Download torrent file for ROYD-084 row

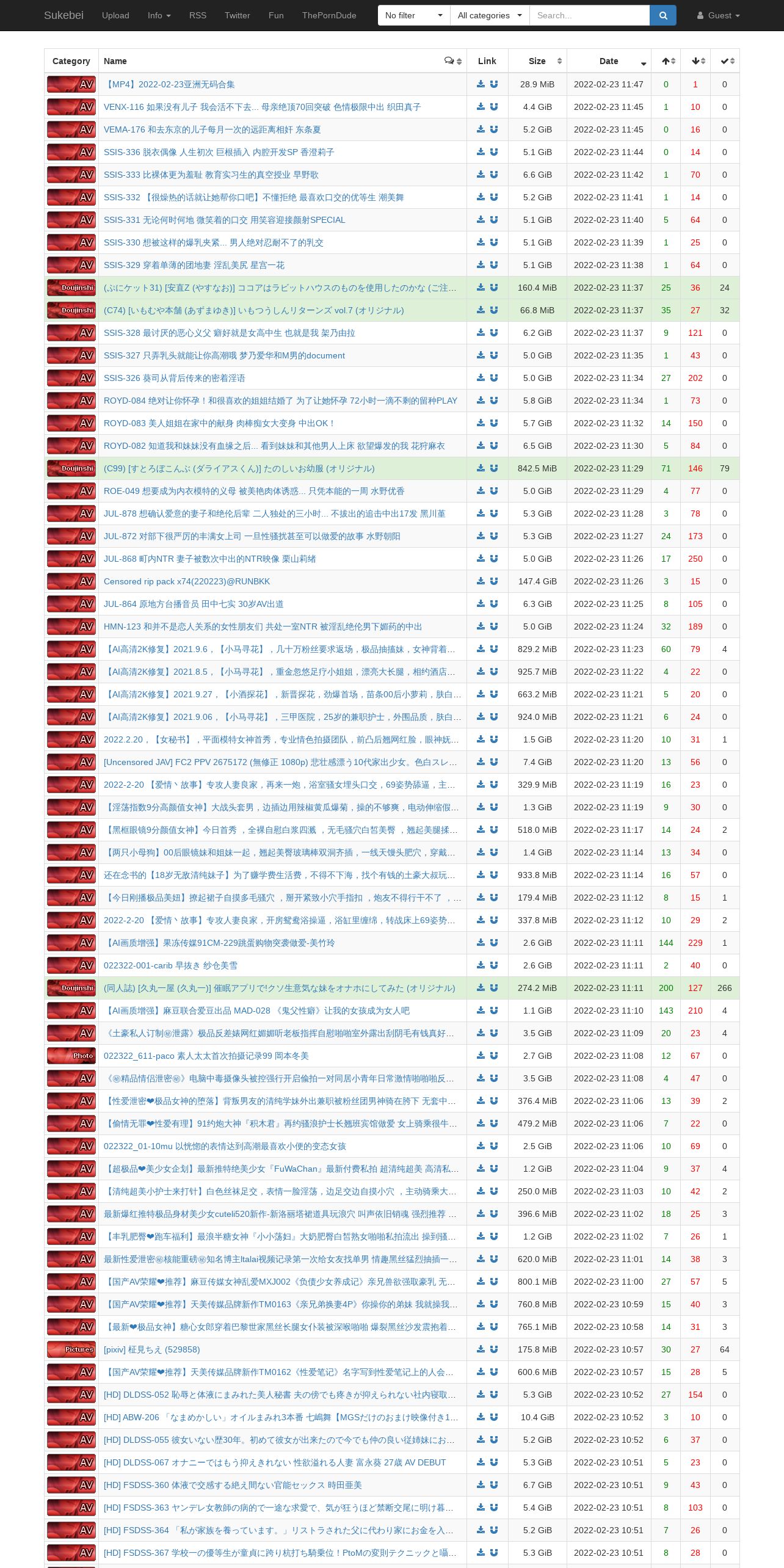(x=481, y=401)
